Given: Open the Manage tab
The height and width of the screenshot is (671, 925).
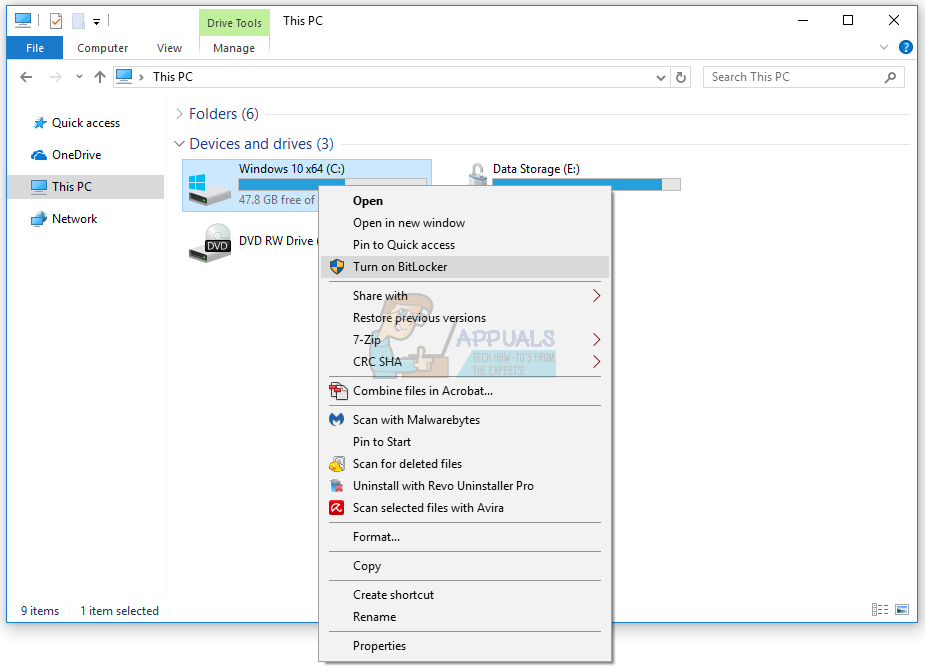Looking at the screenshot, I should pos(234,48).
